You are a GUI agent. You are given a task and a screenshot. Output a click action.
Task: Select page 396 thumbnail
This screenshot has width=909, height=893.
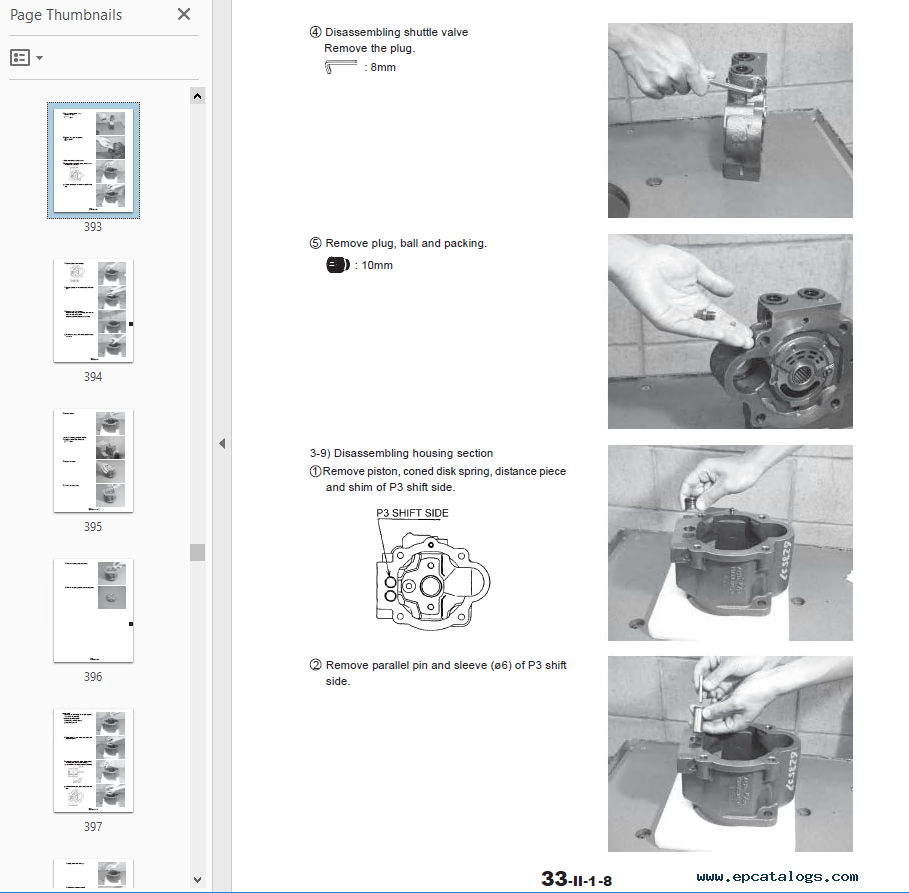click(93, 611)
